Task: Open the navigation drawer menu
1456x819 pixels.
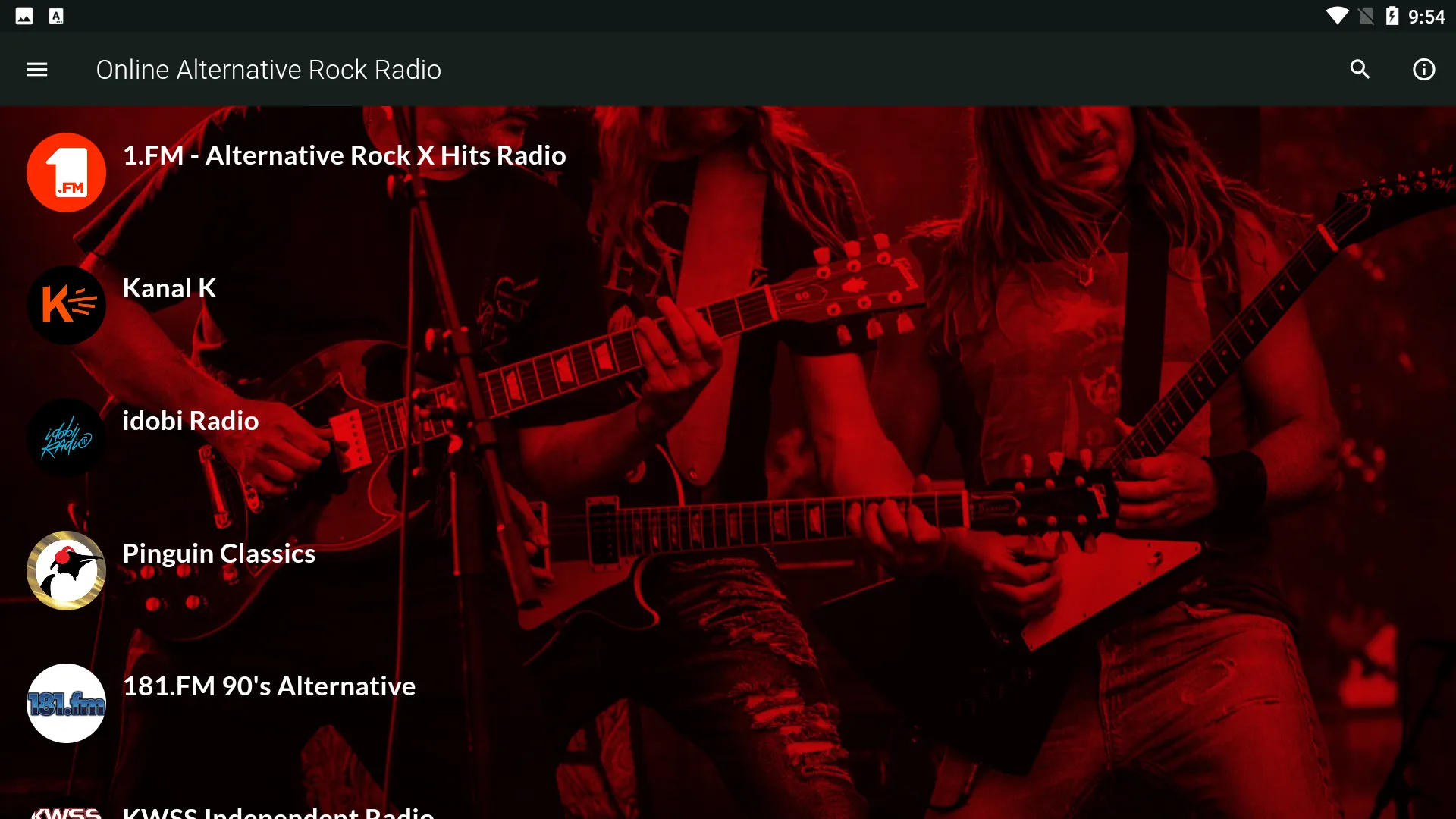Action: pyautogui.click(x=36, y=69)
